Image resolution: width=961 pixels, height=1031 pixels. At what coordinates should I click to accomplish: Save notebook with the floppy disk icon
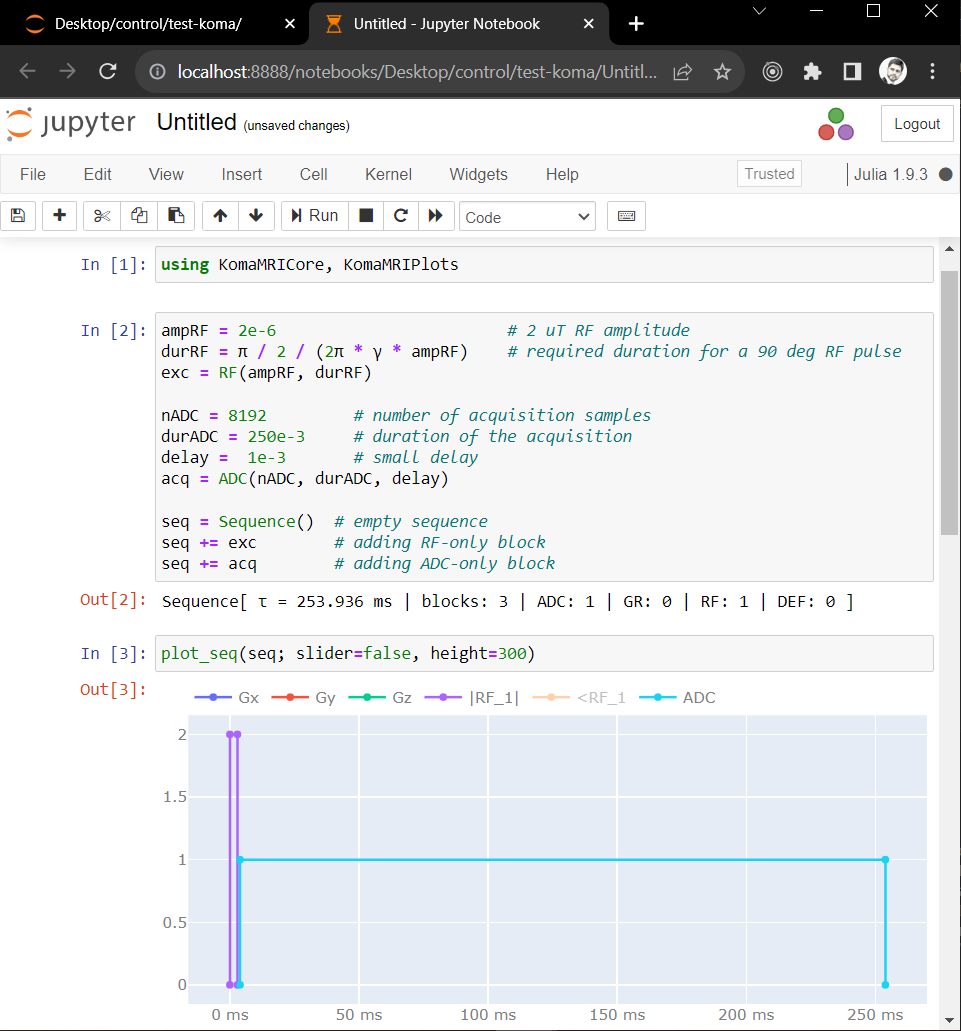click(x=18, y=216)
